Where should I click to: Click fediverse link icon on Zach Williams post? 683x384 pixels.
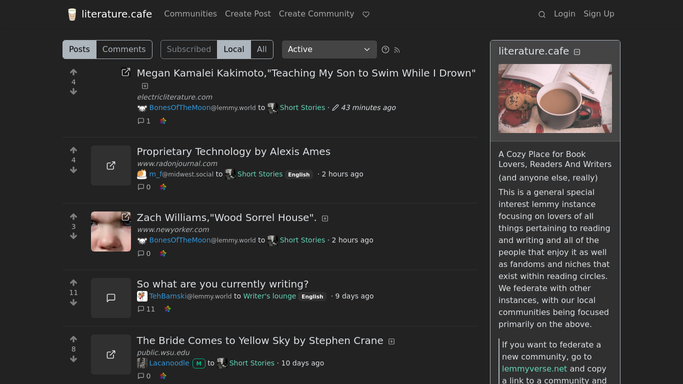(x=163, y=253)
